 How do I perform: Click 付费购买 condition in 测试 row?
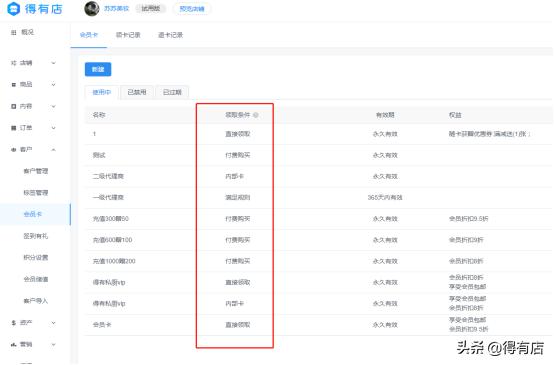(x=237, y=155)
